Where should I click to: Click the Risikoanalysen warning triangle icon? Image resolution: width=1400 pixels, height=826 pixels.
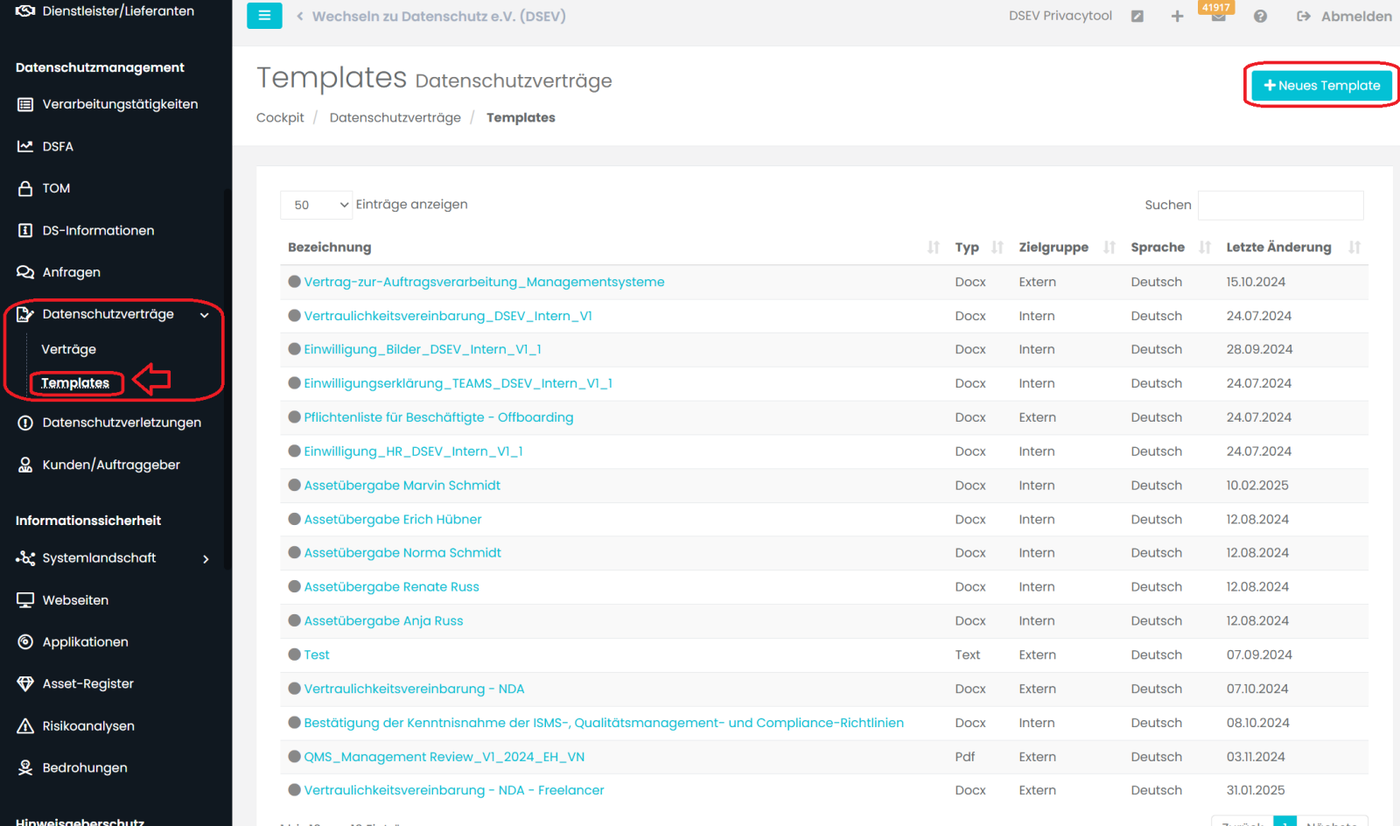(25, 726)
